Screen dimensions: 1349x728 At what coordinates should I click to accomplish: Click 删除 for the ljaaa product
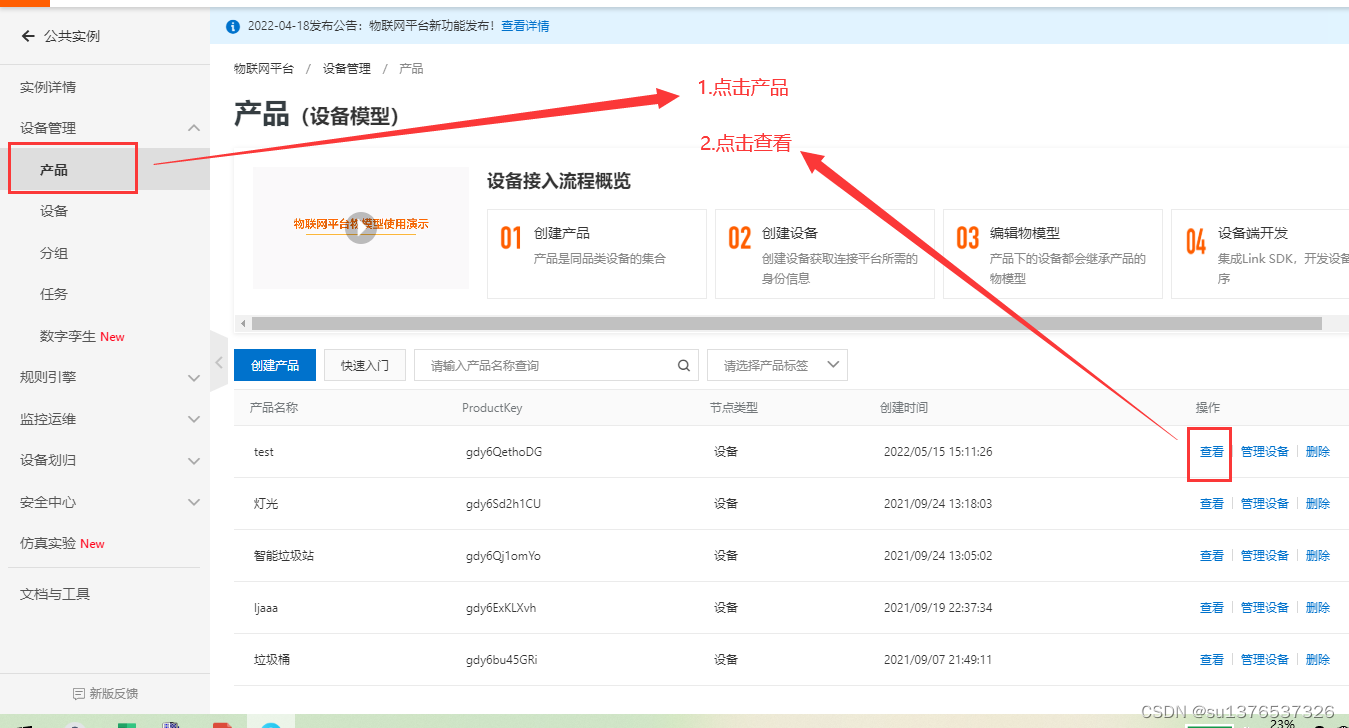pyautogui.click(x=1318, y=608)
